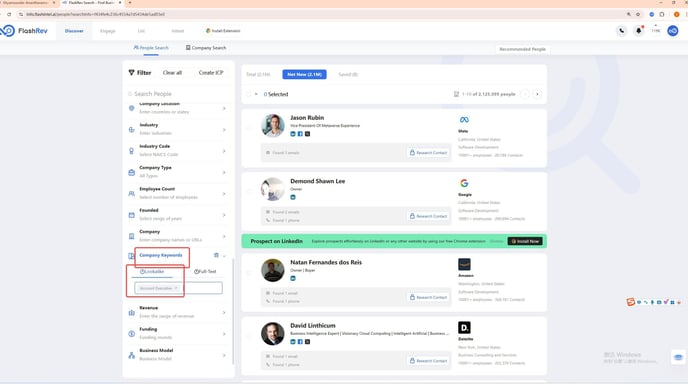Screen dimensions: 688x384
Task: Collapse the Company Keywords filter
Action: [x=224, y=255]
